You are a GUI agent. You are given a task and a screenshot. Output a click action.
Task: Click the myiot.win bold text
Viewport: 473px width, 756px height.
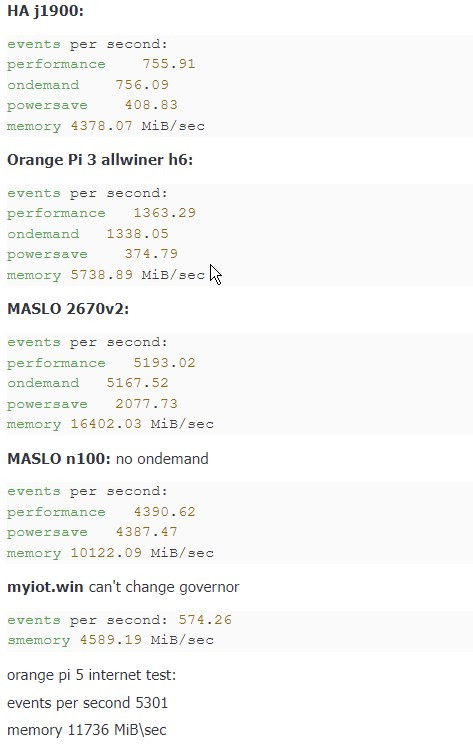coord(45,587)
